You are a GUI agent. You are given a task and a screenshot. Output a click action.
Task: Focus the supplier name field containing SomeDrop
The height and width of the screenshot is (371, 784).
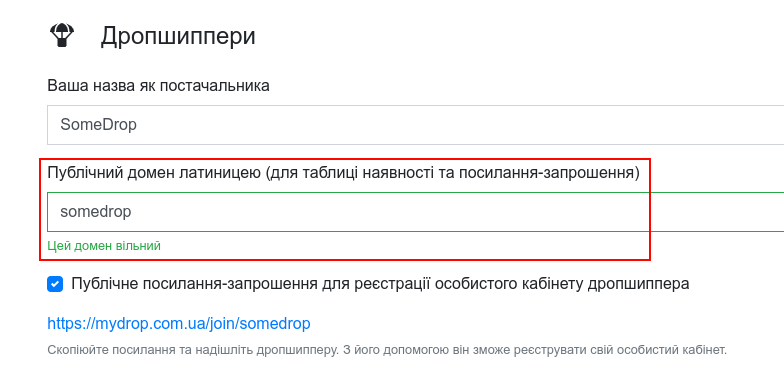(416, 124)
